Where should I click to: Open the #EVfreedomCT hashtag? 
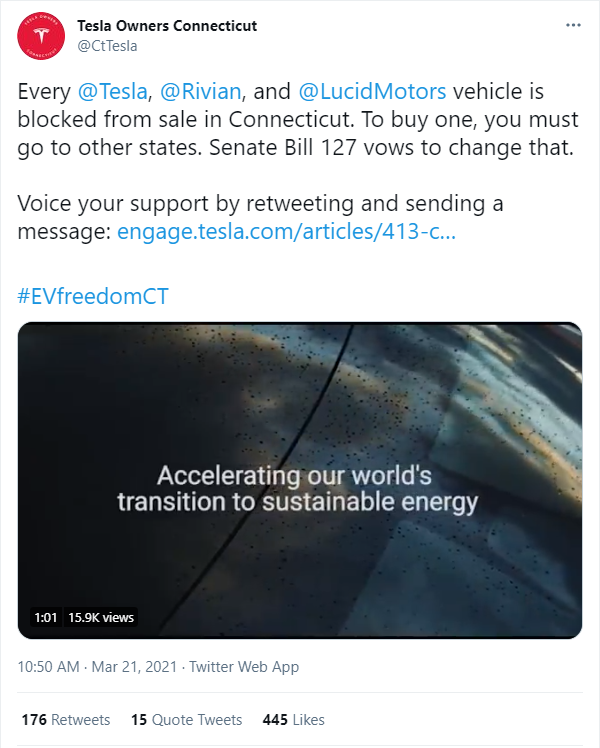coord(93,296)
